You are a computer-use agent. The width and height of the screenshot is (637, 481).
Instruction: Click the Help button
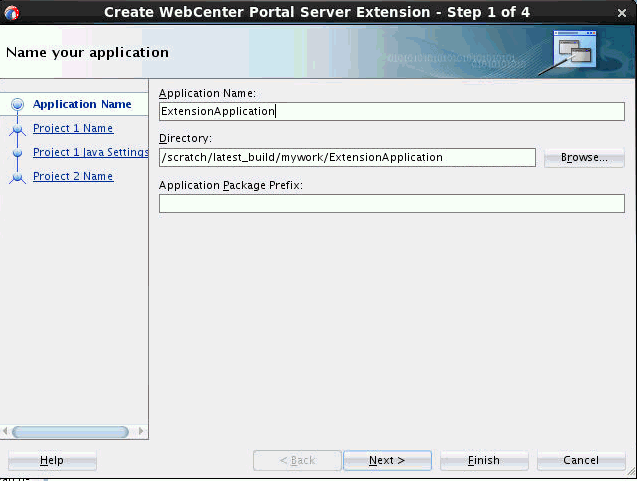[52, 460]
